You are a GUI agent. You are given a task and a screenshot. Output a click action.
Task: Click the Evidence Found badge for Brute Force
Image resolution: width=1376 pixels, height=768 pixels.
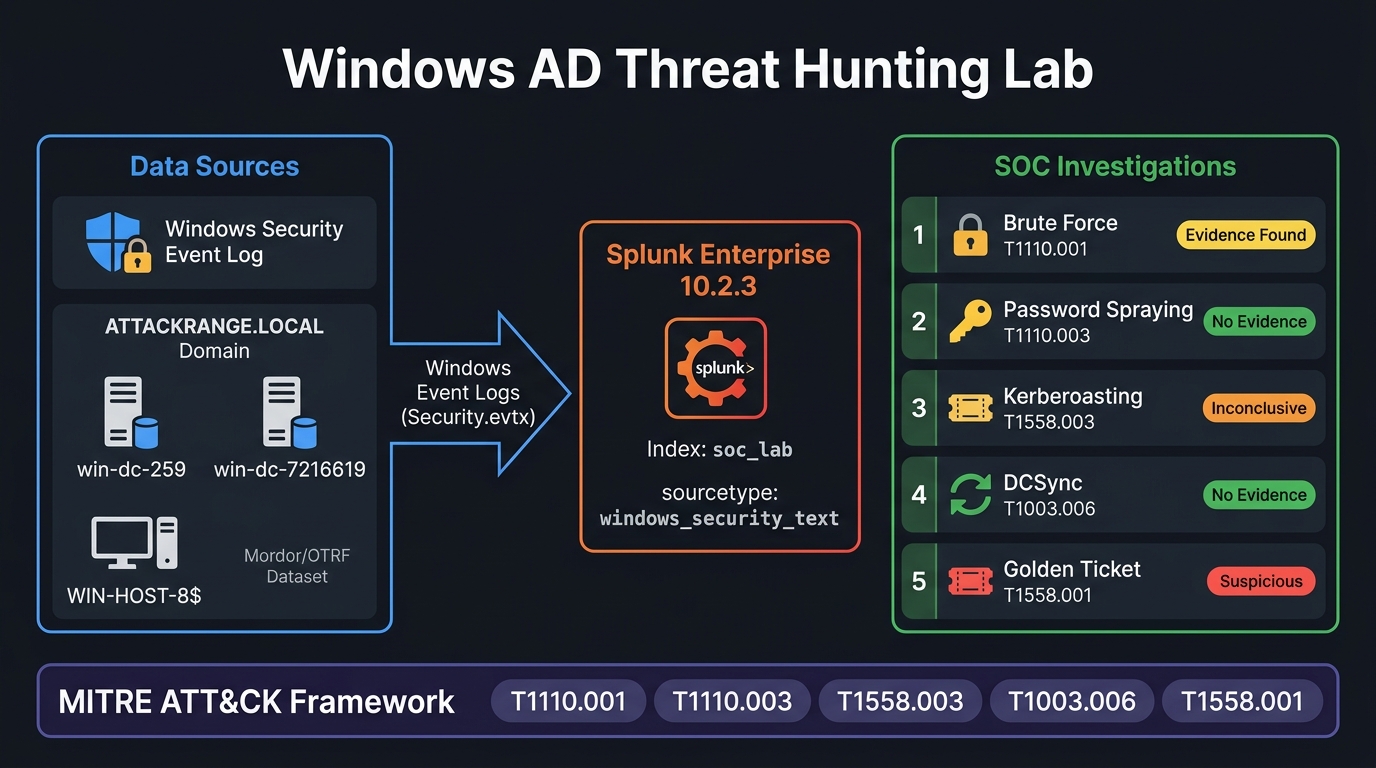(x=1246, y=235)
